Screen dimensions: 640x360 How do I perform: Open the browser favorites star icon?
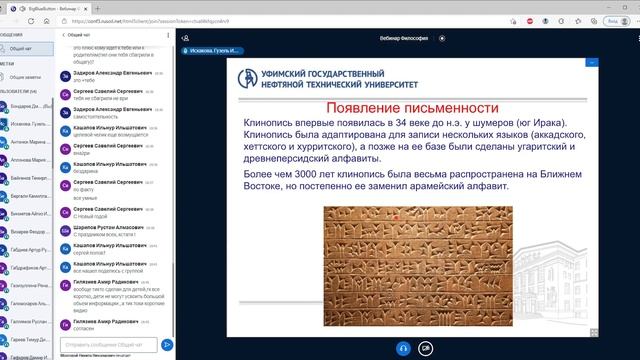pos(578,21)
